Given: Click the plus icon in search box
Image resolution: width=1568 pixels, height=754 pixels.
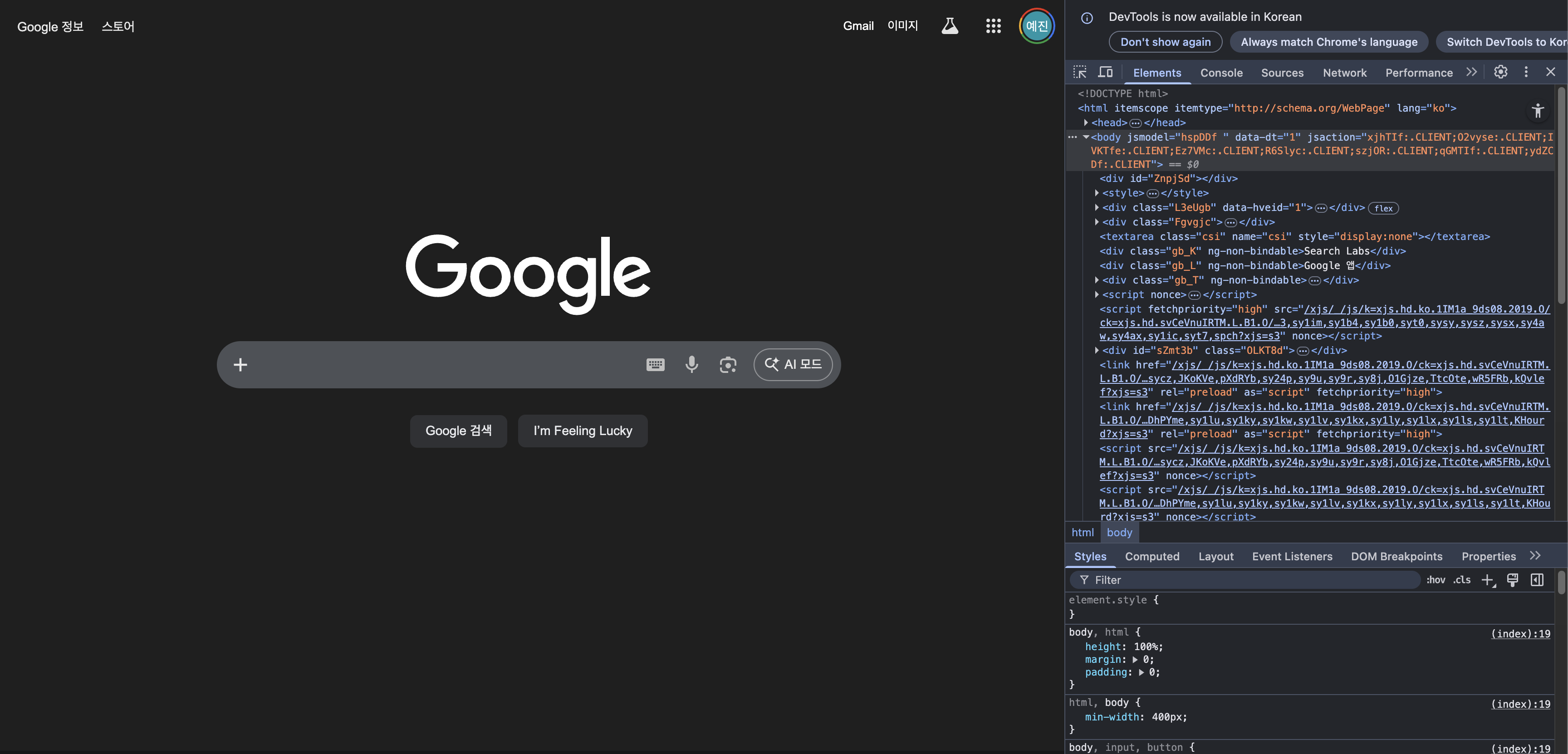Looking at the screenshot, I should tap(240, 365).
